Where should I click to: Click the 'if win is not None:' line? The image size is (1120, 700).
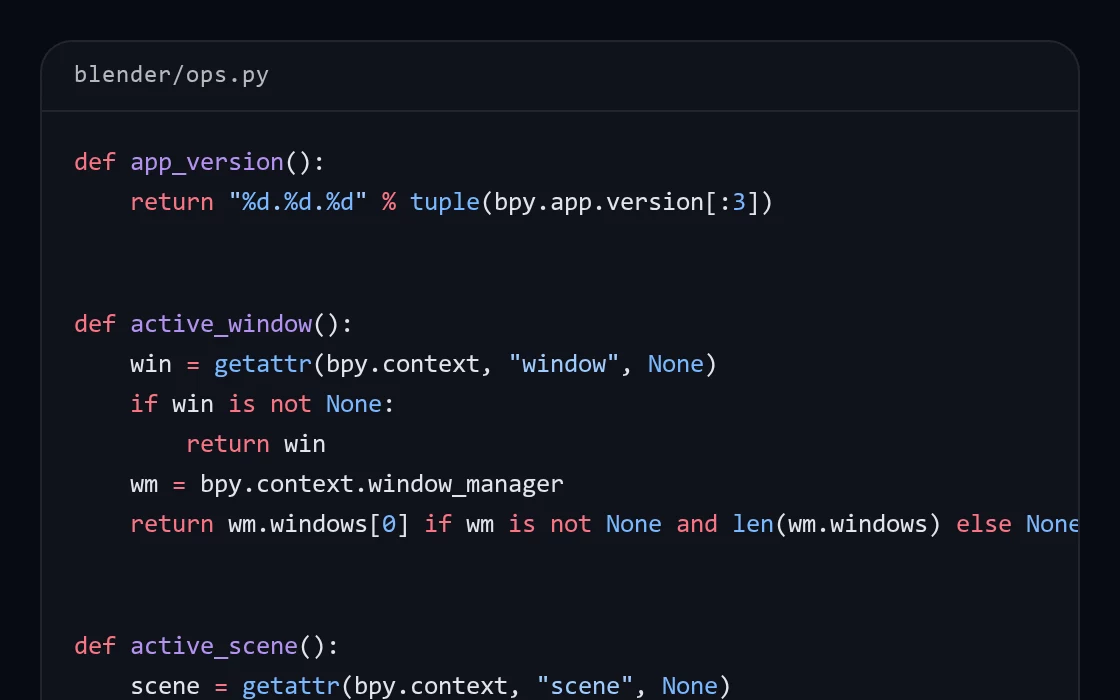coord(262,404)
